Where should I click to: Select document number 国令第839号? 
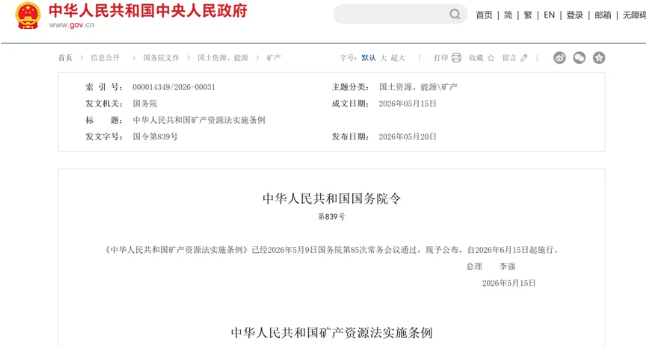155,137
